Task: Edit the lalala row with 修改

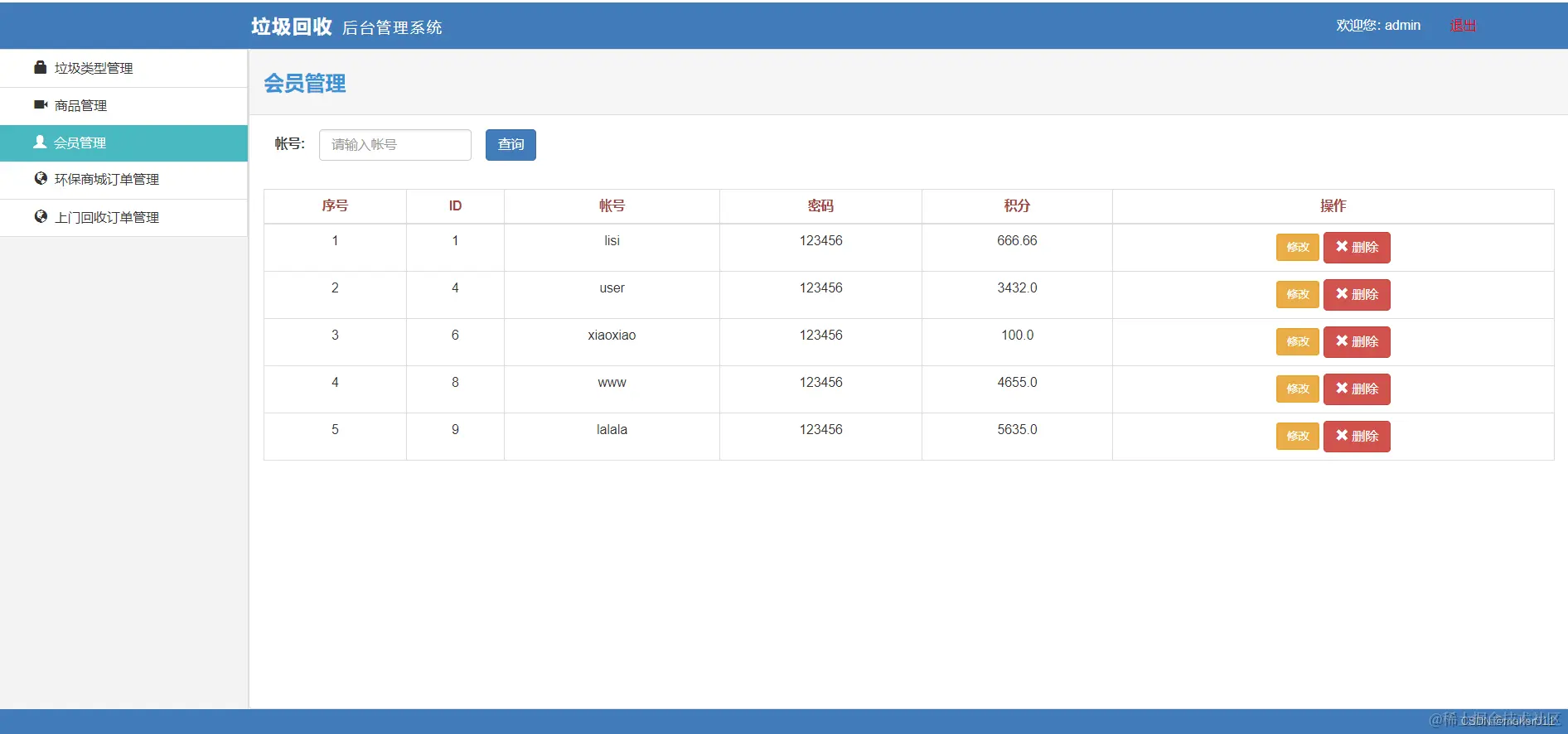Action: pos(1298,436)
